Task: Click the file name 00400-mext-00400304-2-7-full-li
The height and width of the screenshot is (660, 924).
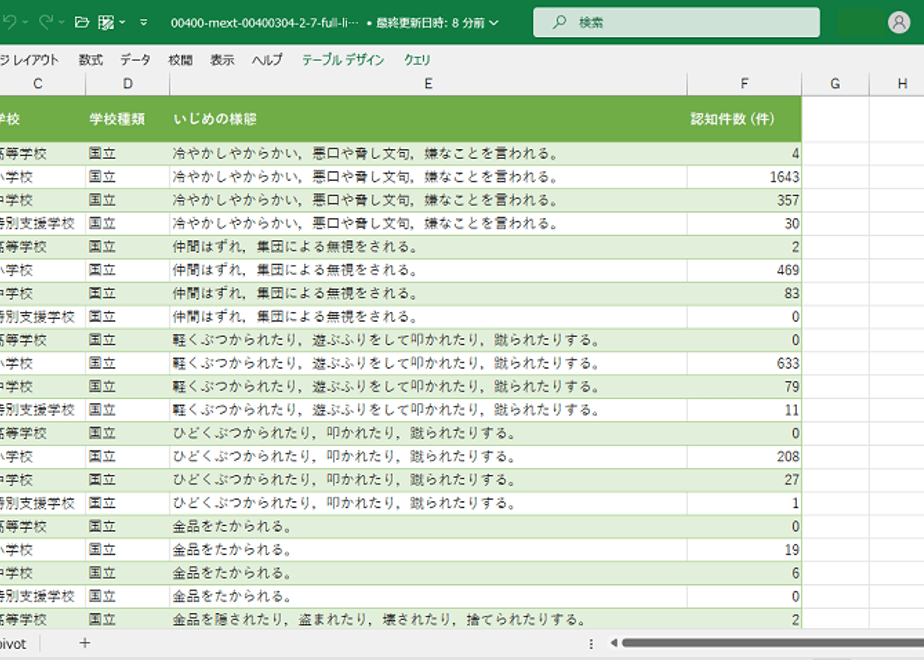Action: (x=264, y=23)
